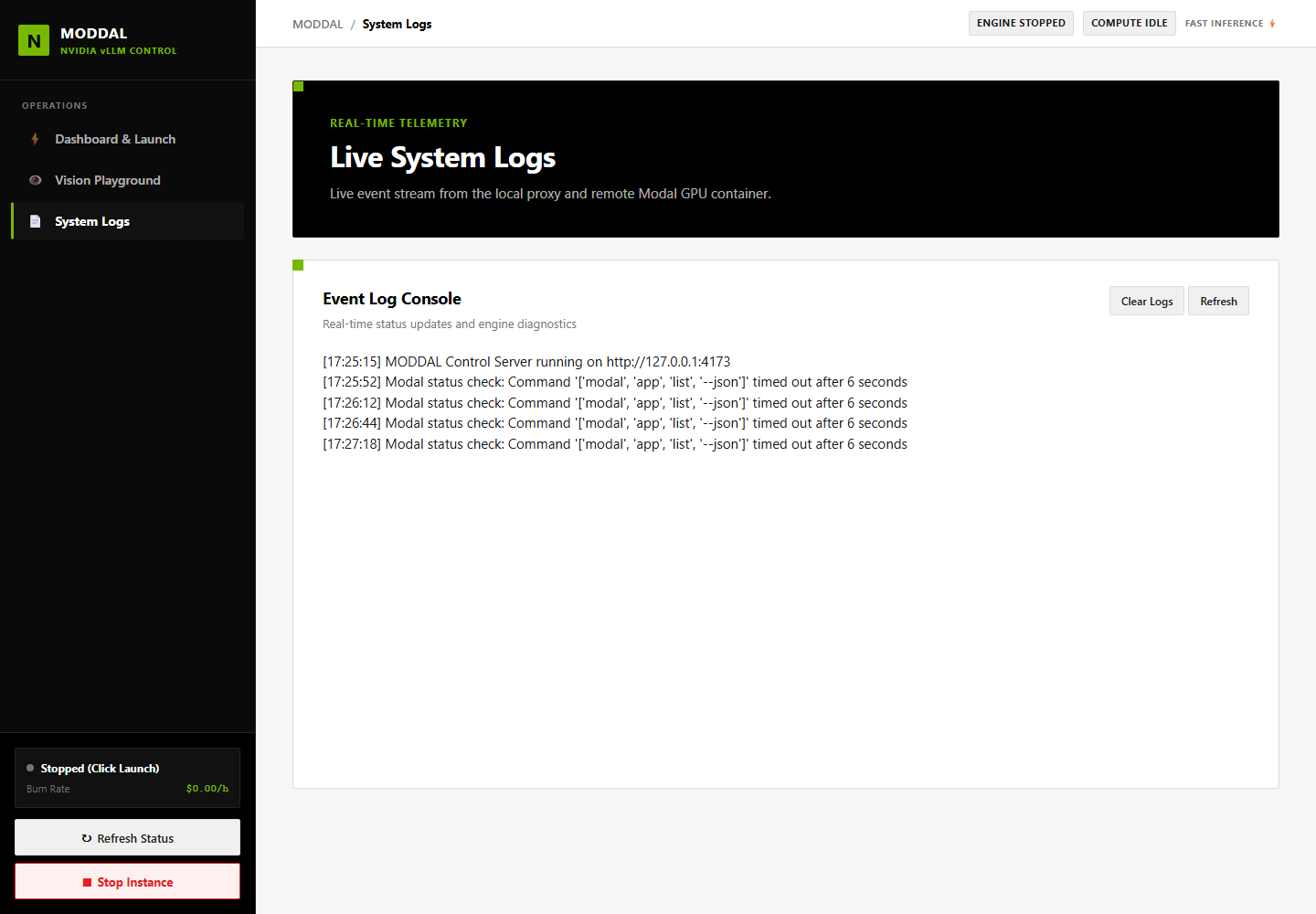Click the COMPUTE IDLE status badge
The height and width of the screenshot is (914, 1316).
(1130, 23)
